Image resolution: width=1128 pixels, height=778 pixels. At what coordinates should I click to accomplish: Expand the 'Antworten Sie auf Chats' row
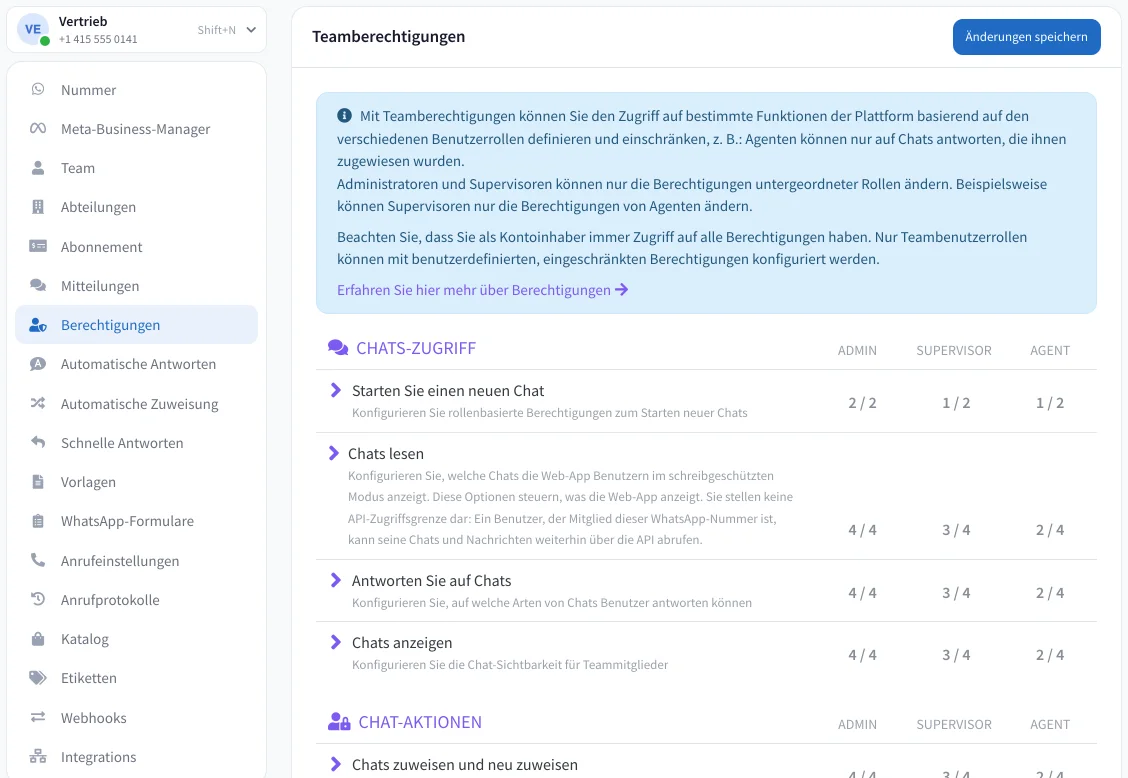pos(335,580)
